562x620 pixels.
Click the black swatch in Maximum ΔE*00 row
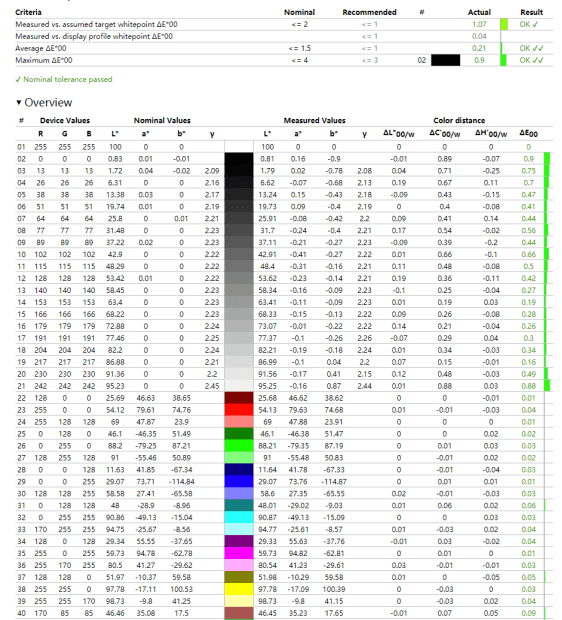pos(445,60)
